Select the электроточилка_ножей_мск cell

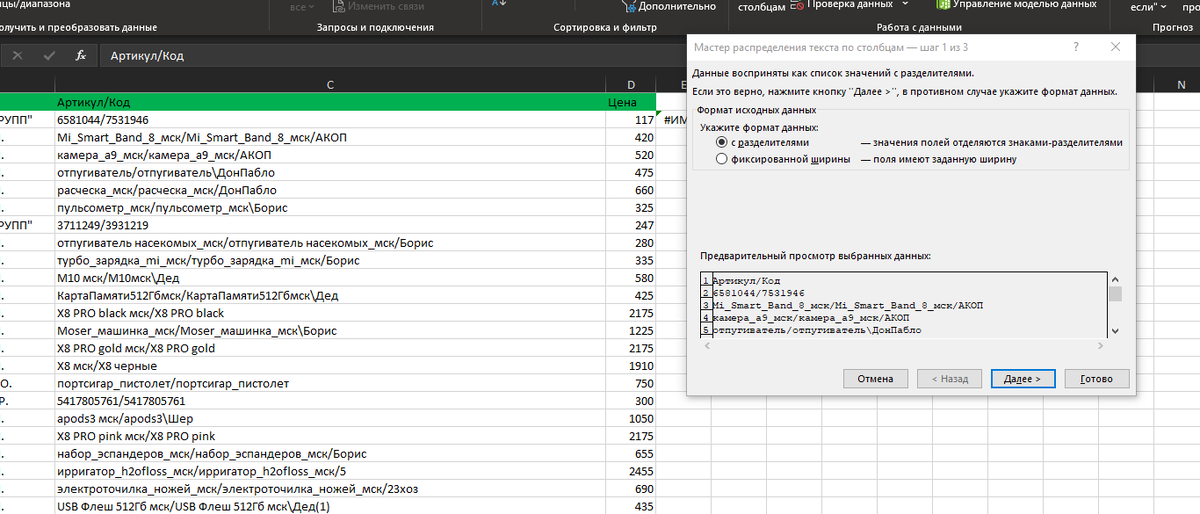(330, 488)
